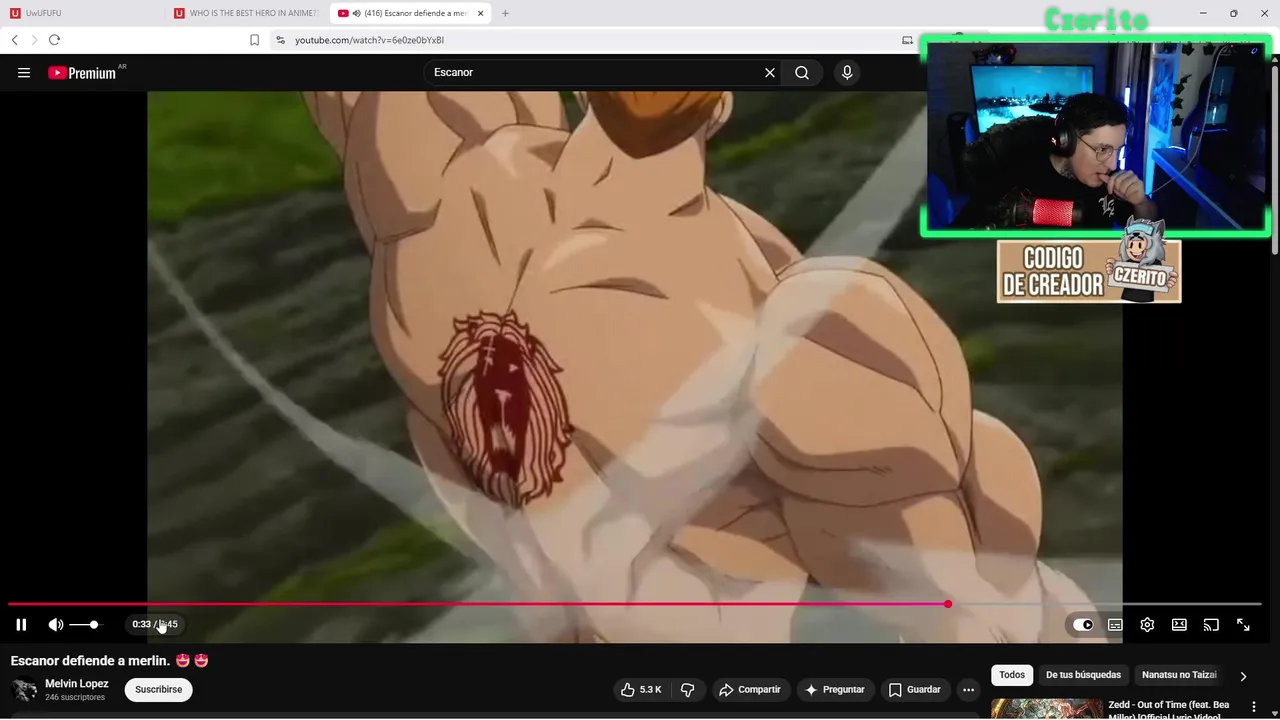Click the Escanor defiende a merlin title
This screenshot has height=720, width=1280.
pos(90,661)
